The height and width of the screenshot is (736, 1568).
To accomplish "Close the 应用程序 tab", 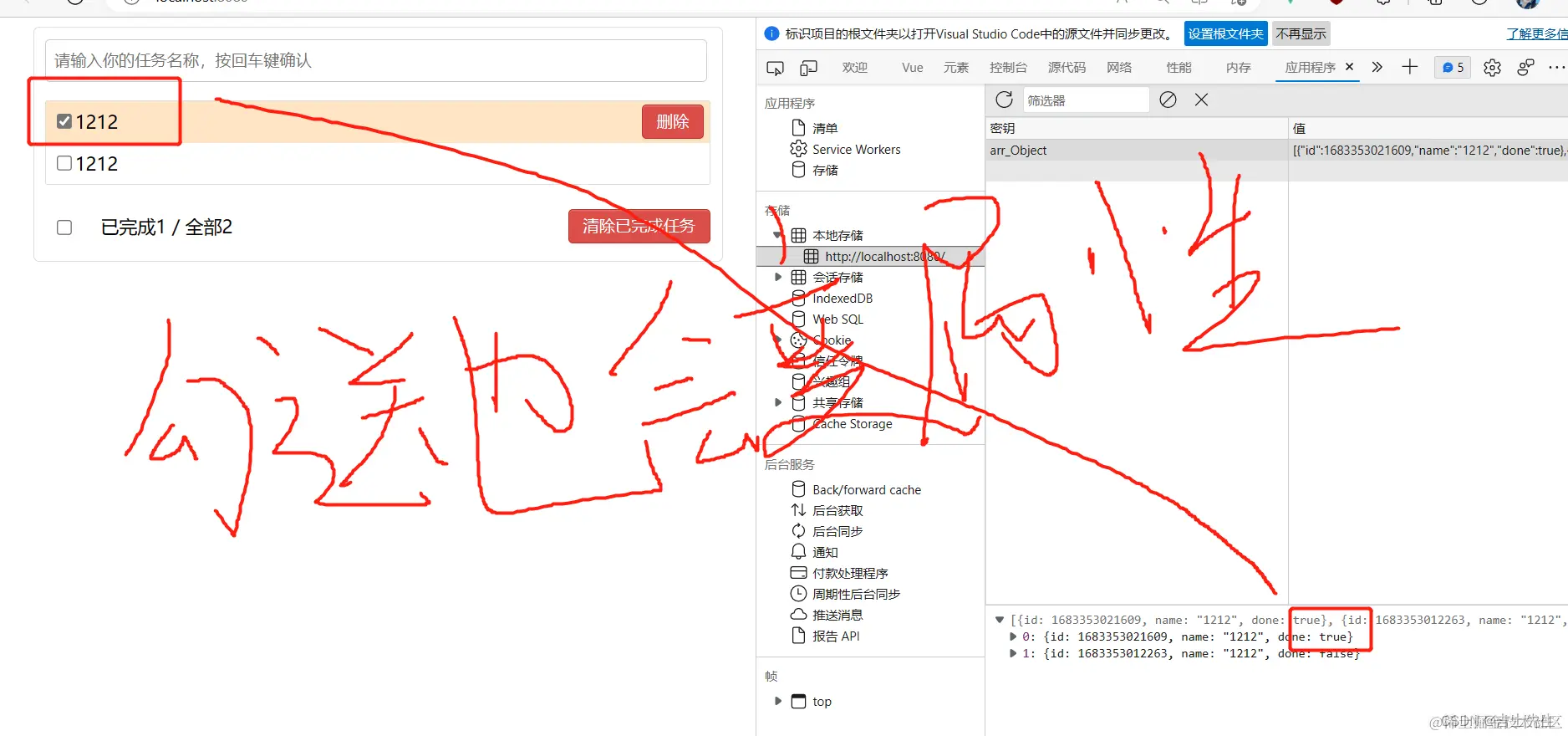I will click(1349, 67).
